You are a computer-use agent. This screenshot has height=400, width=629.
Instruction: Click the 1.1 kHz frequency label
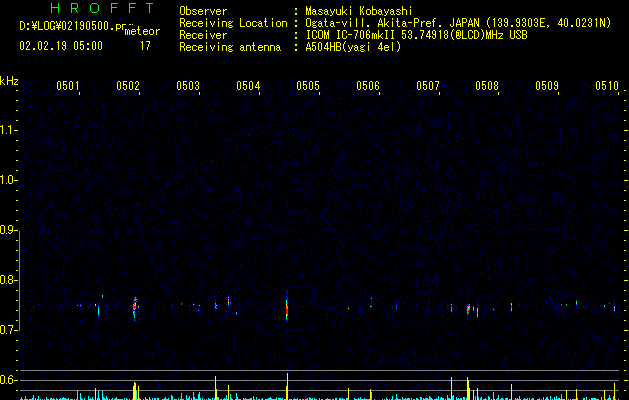[x=8, y=130]
